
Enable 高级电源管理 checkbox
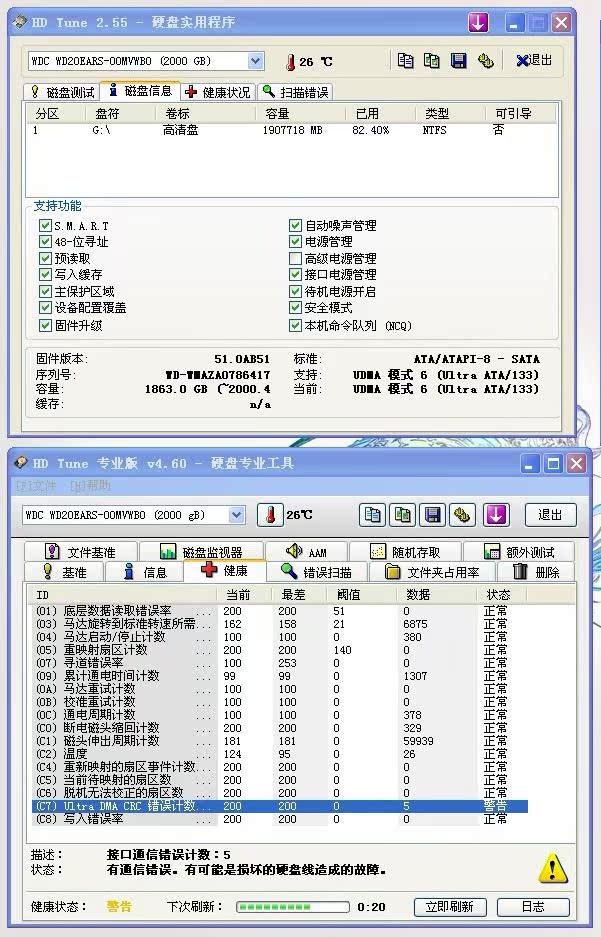(295, 258)
